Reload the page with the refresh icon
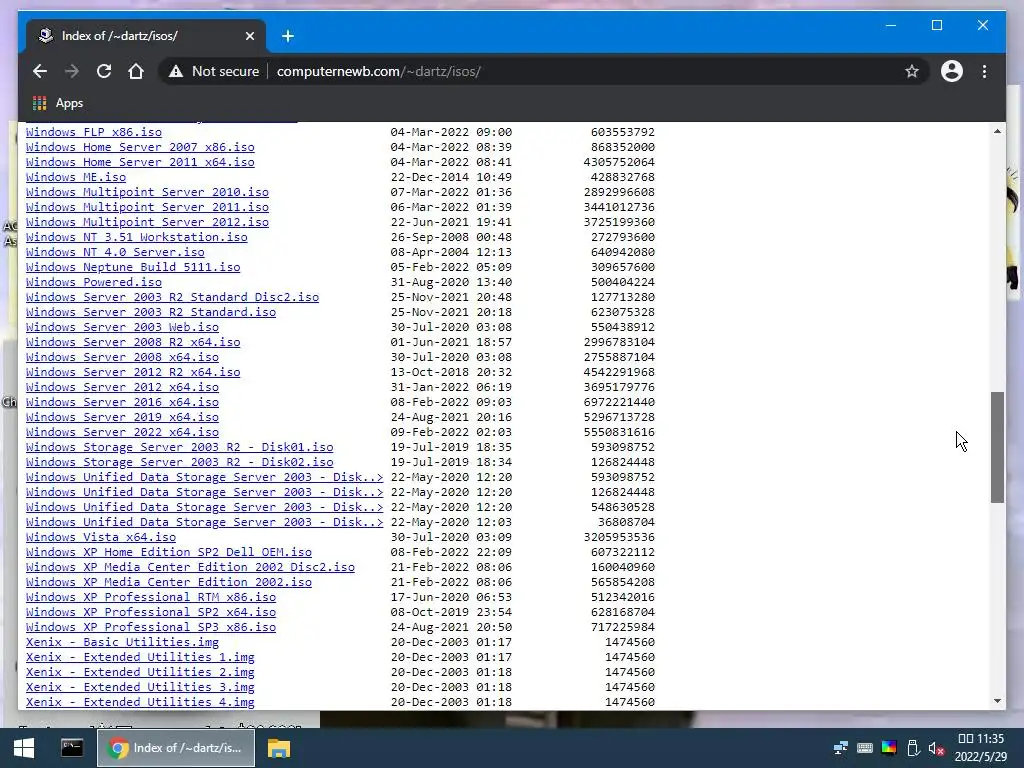Screen dimensions: 1024x768 104,71
